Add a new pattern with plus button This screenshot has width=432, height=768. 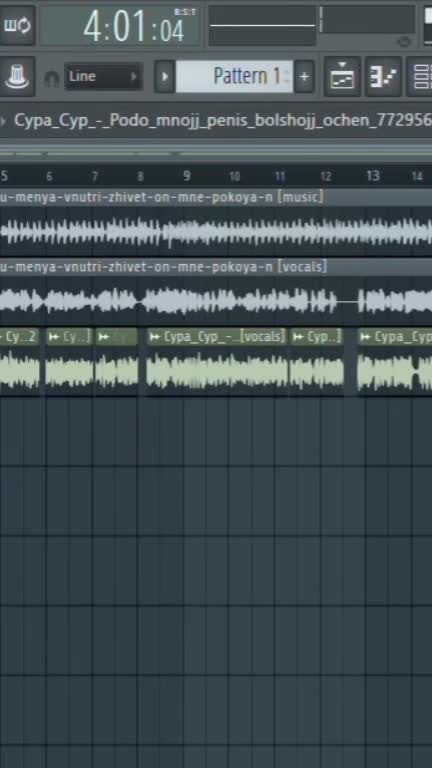tap(304, 76)
